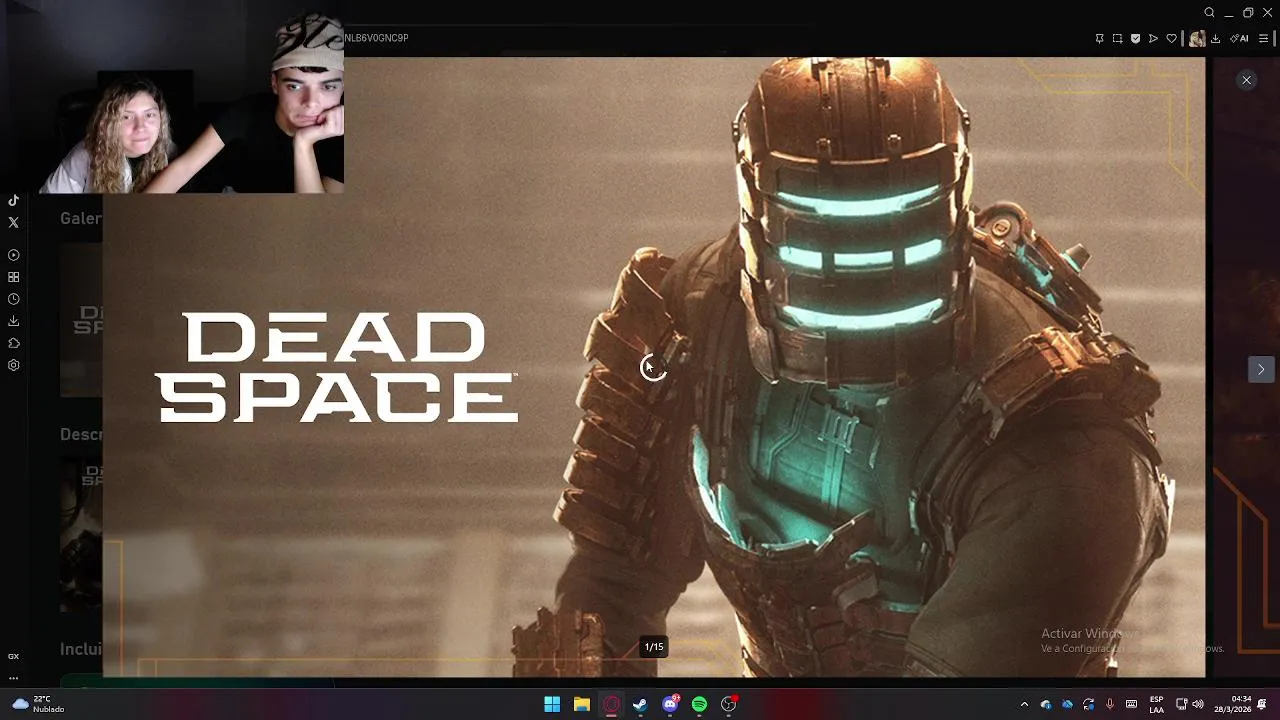Open sidebar three-dots more options

[x=14, y=678]
